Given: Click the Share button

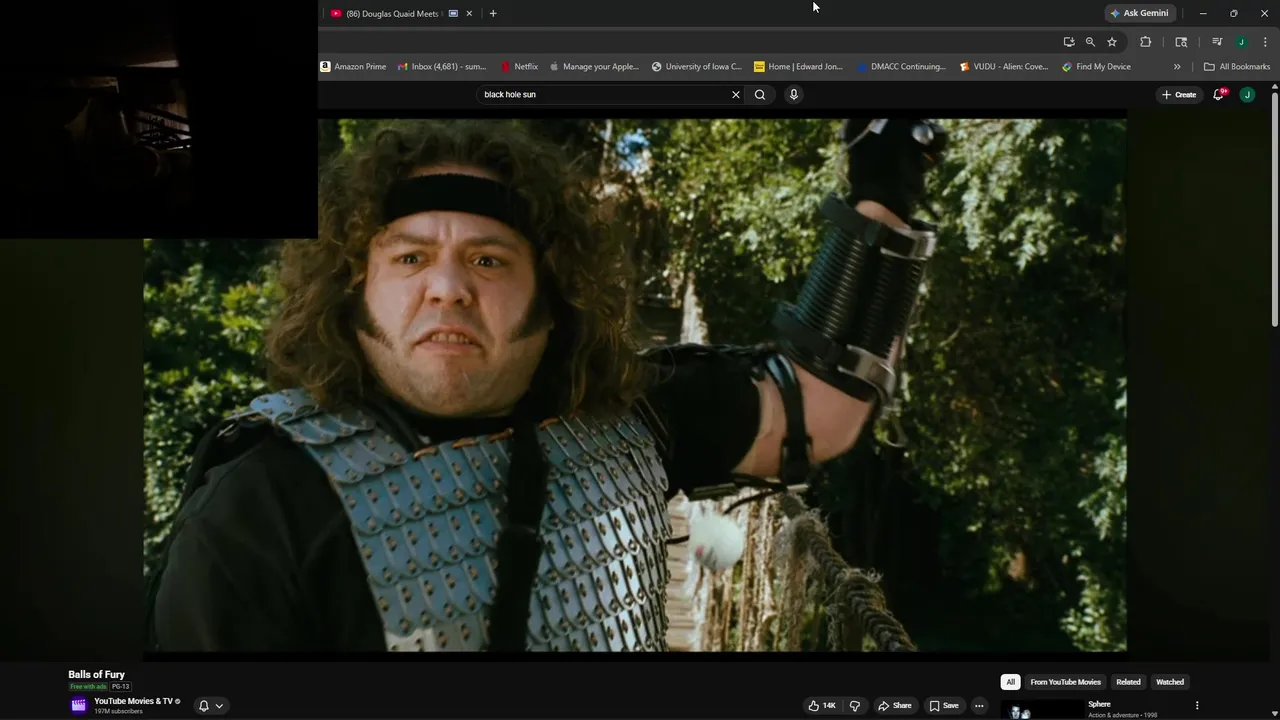Looking at the screenshot, I should (895, 706).
